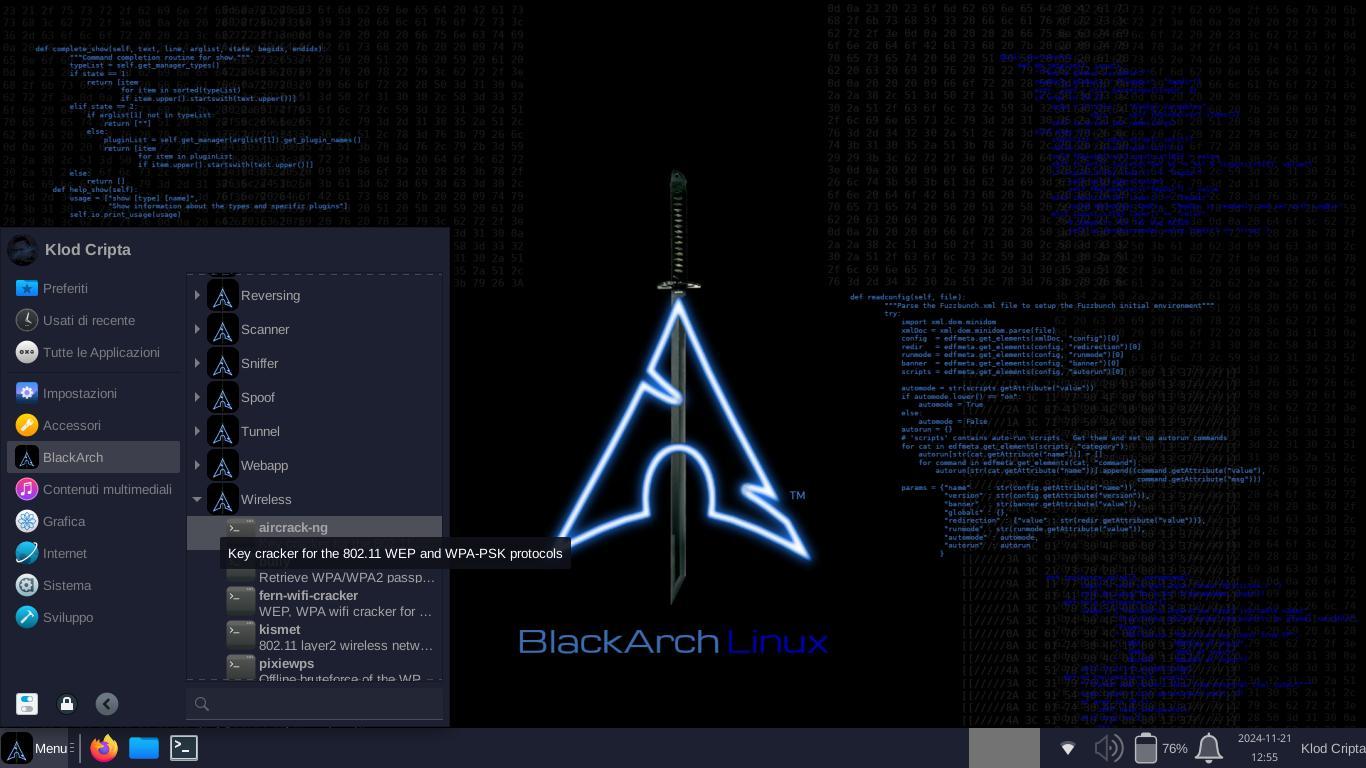The width and height of the screenshot is (1366, 768).
Task: Open the Preferiti category
Action: point(93,288)
